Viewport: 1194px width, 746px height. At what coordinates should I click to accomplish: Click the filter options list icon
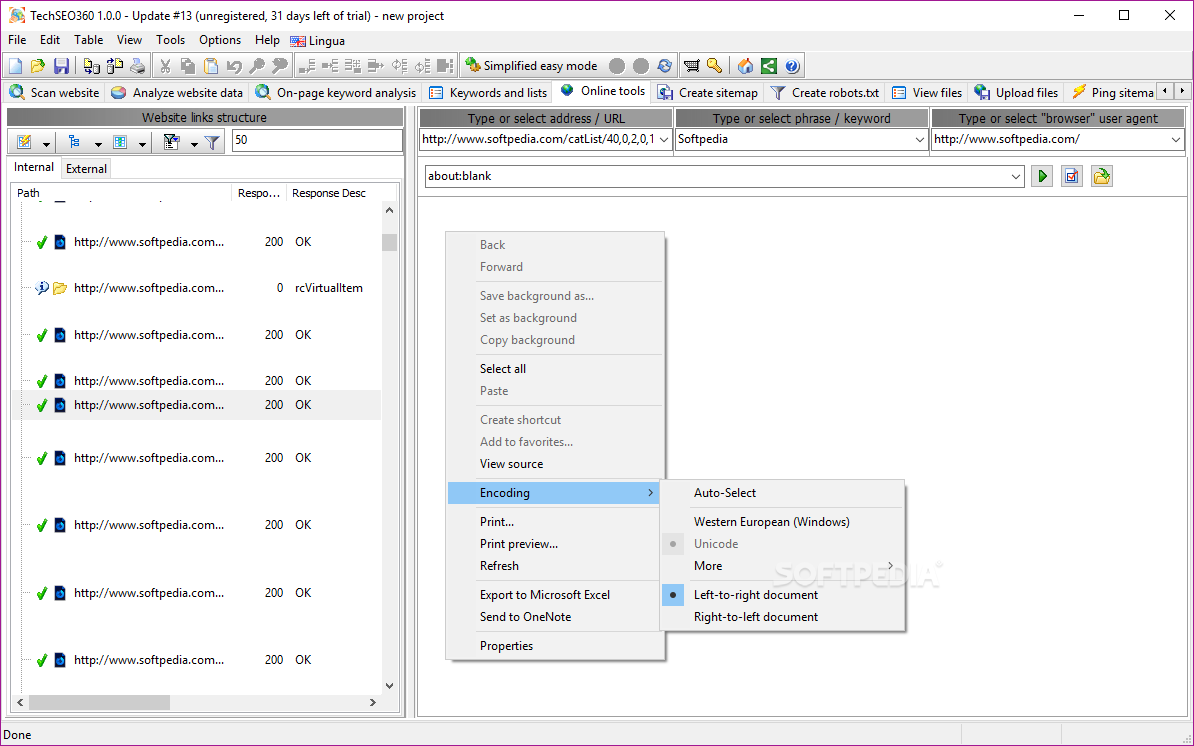[x=171, y=142]
